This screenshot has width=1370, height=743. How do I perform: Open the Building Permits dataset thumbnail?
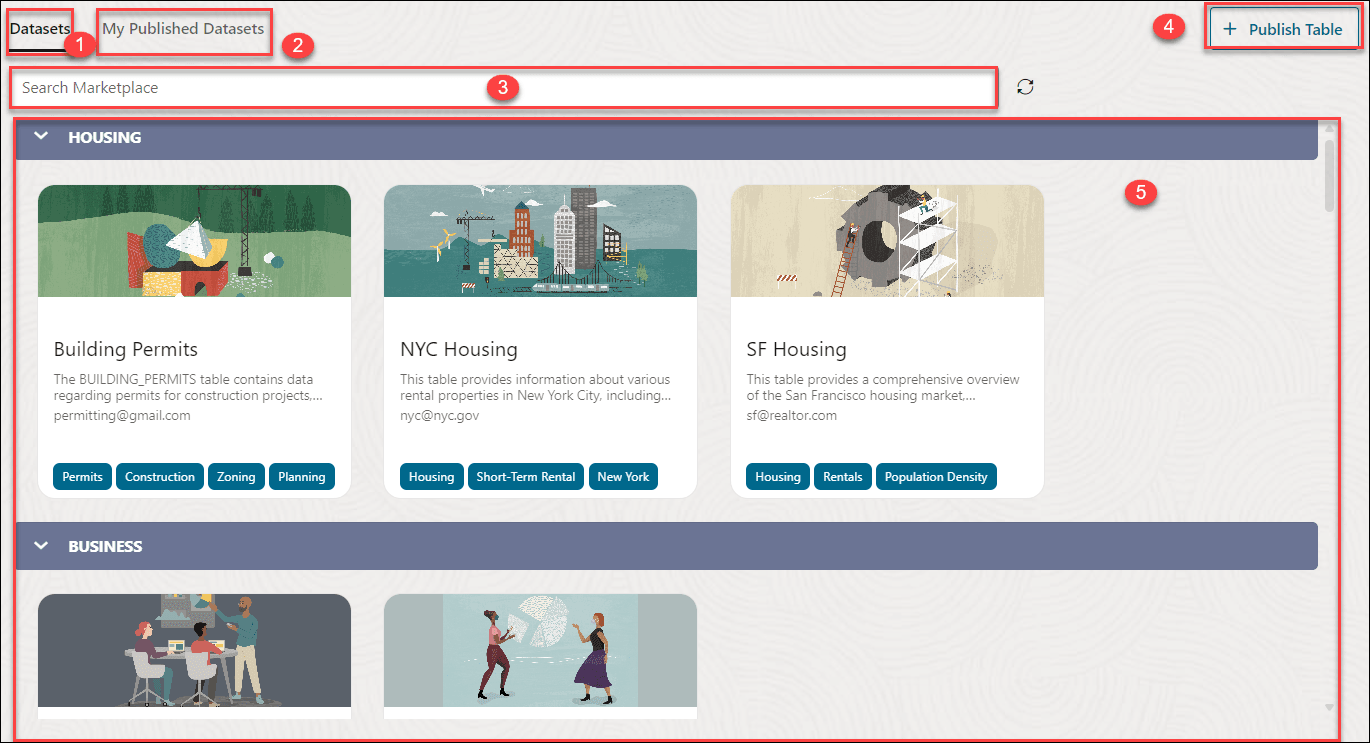click(x=194, y=240)
